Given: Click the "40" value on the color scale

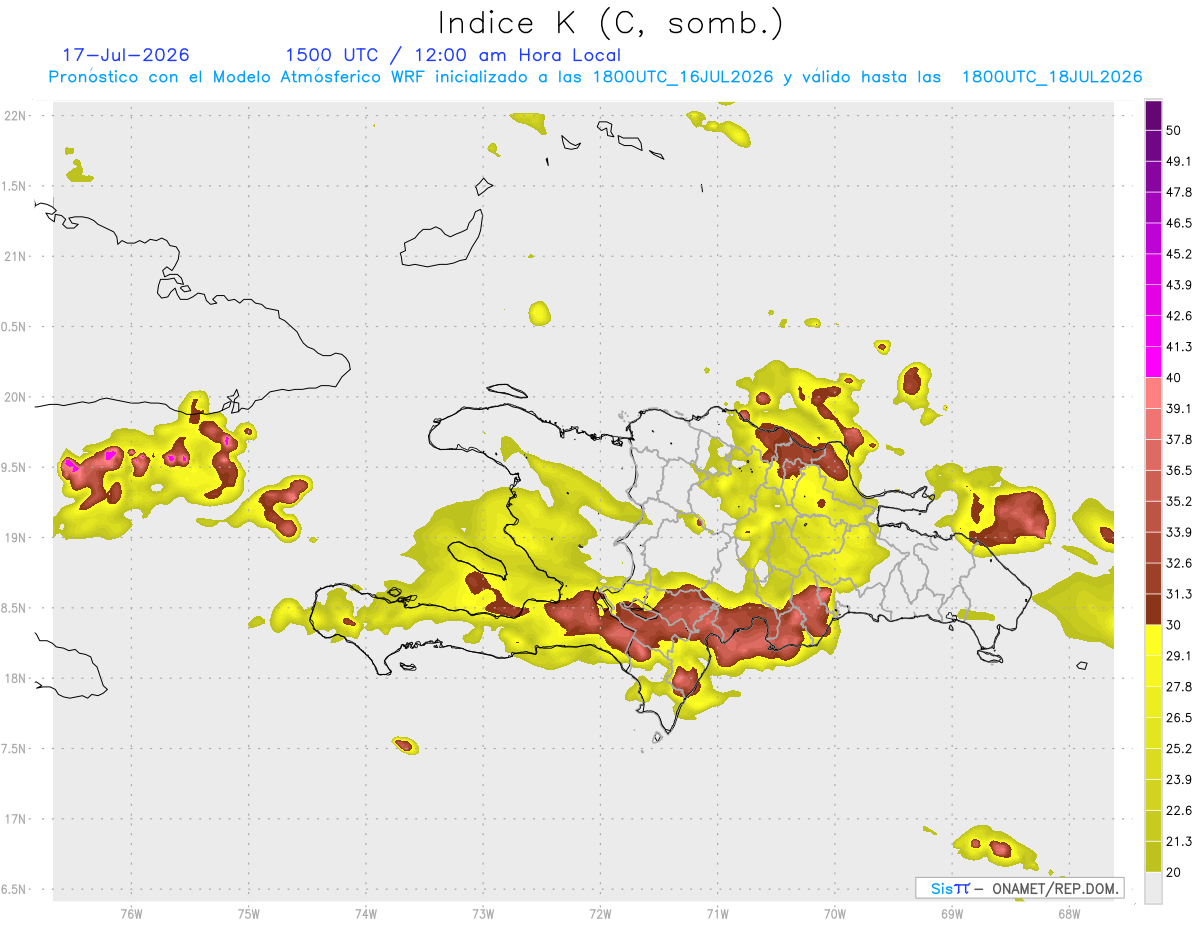Looking at the screenshot, I should [1174, 378].
